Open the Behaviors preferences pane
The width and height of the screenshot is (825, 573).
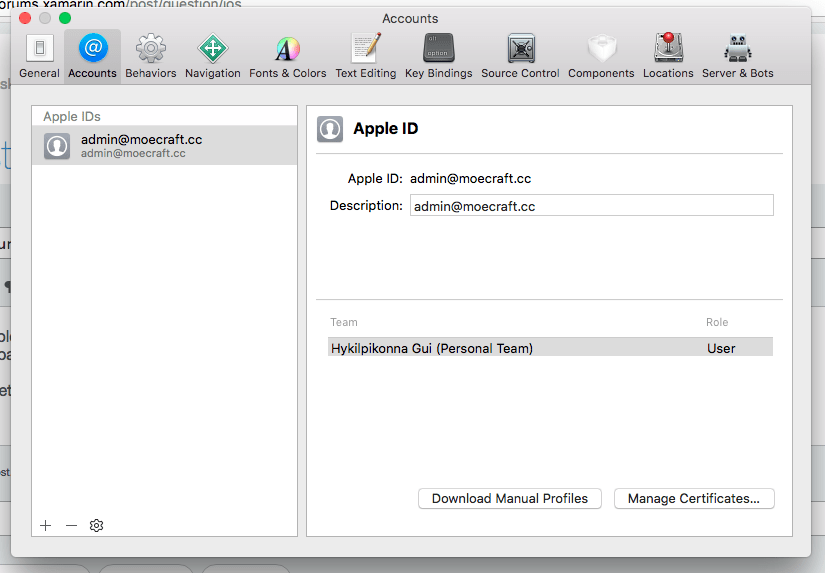(x=150, y=56)
